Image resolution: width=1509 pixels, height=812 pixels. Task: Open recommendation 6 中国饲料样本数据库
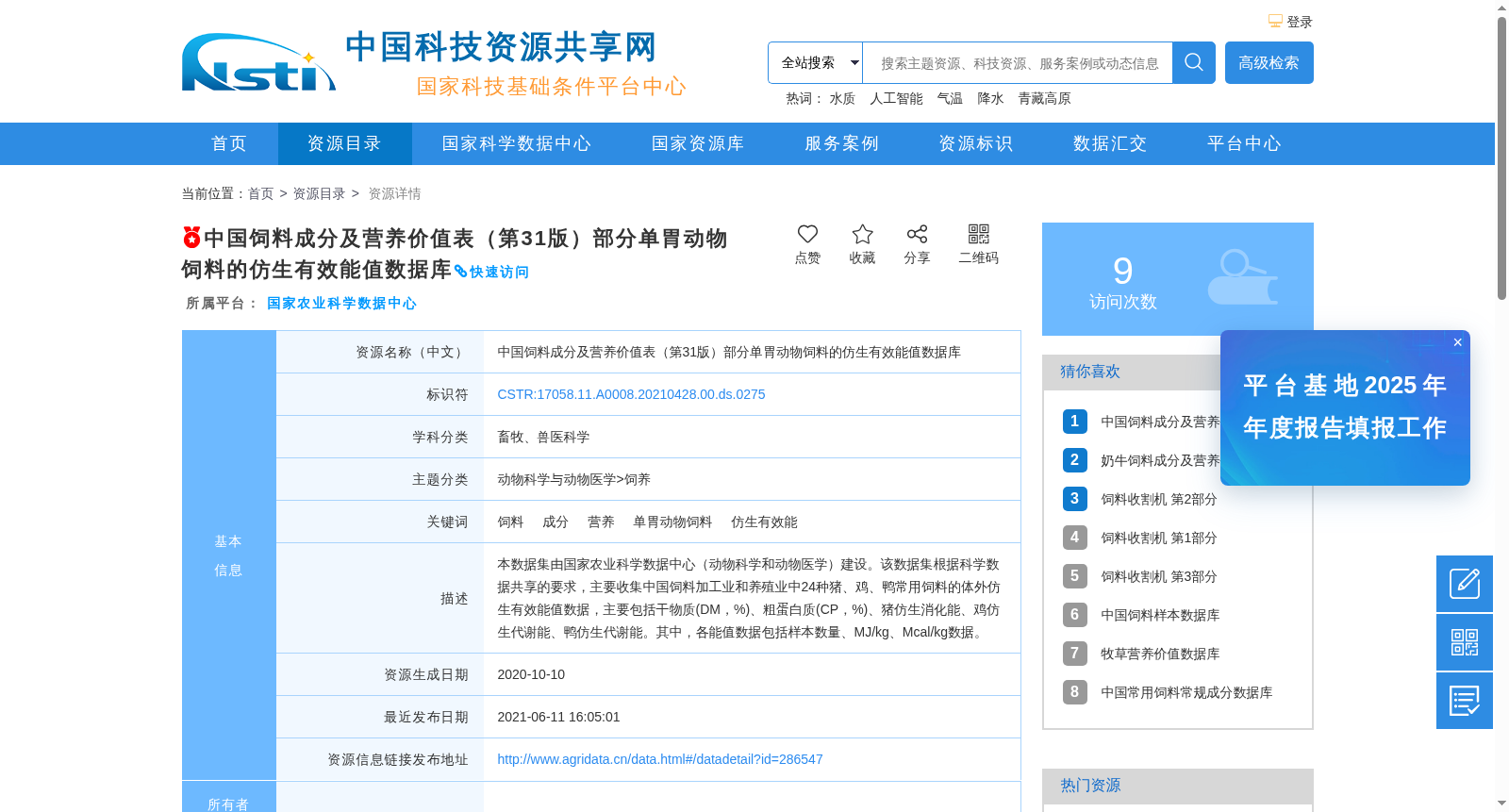pyautogui.click(x=1160, y=615)
